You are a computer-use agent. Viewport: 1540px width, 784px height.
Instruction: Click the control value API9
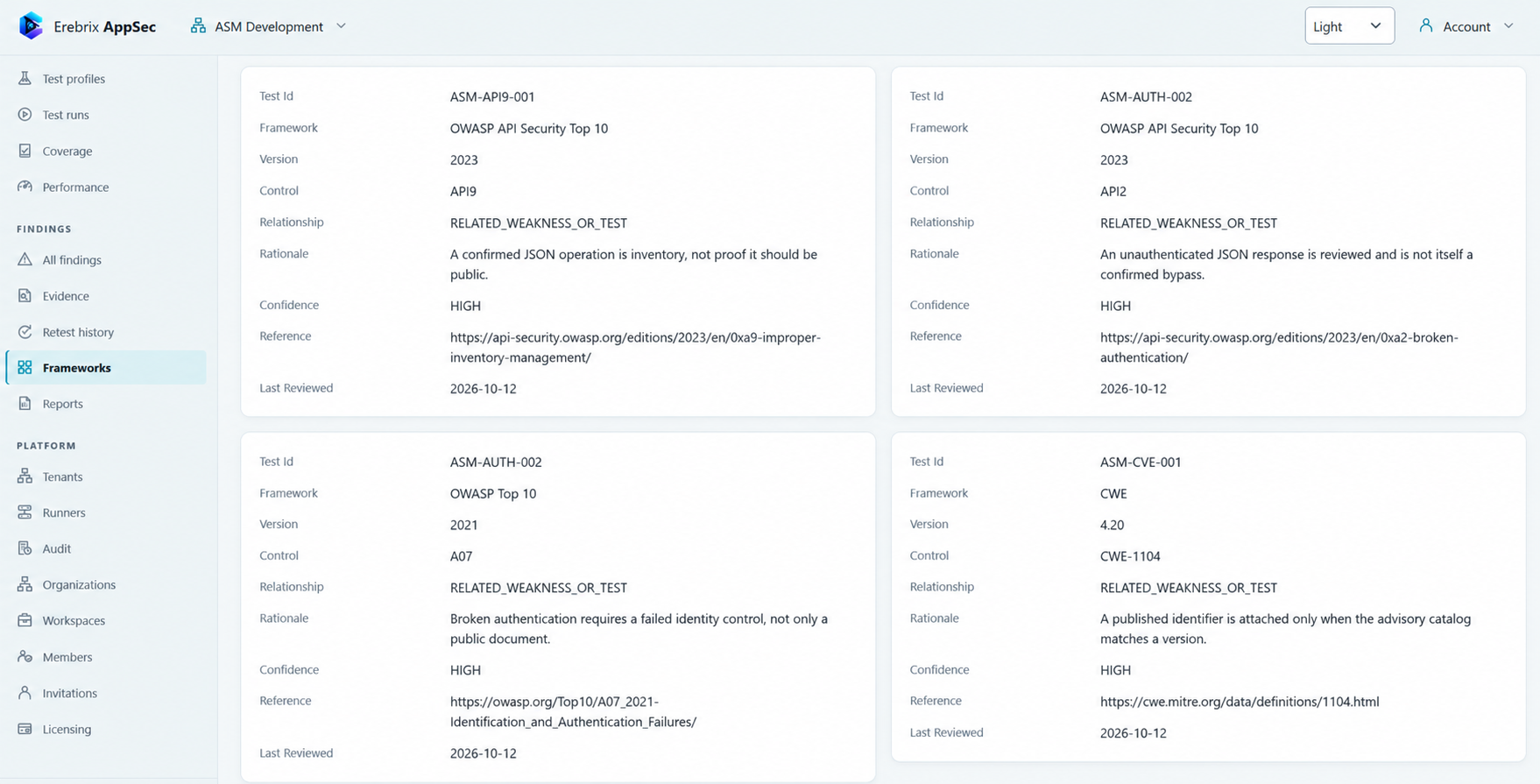tap(463, 191)
